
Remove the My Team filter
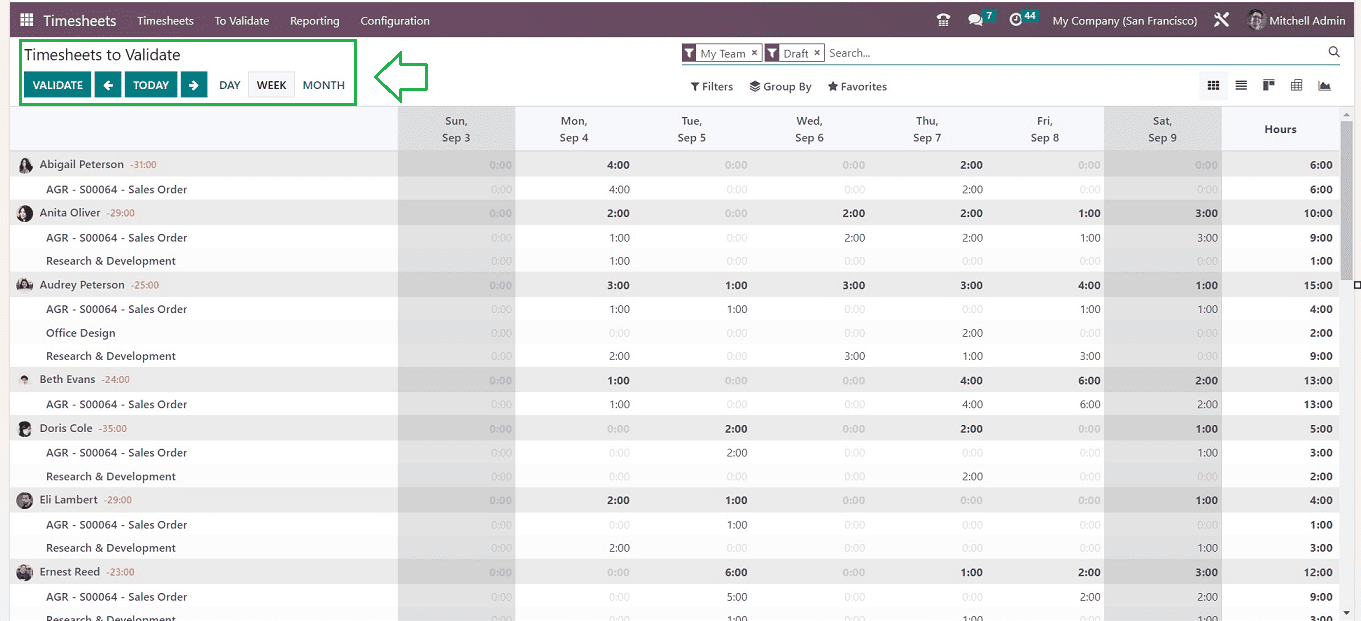[754, 53]
